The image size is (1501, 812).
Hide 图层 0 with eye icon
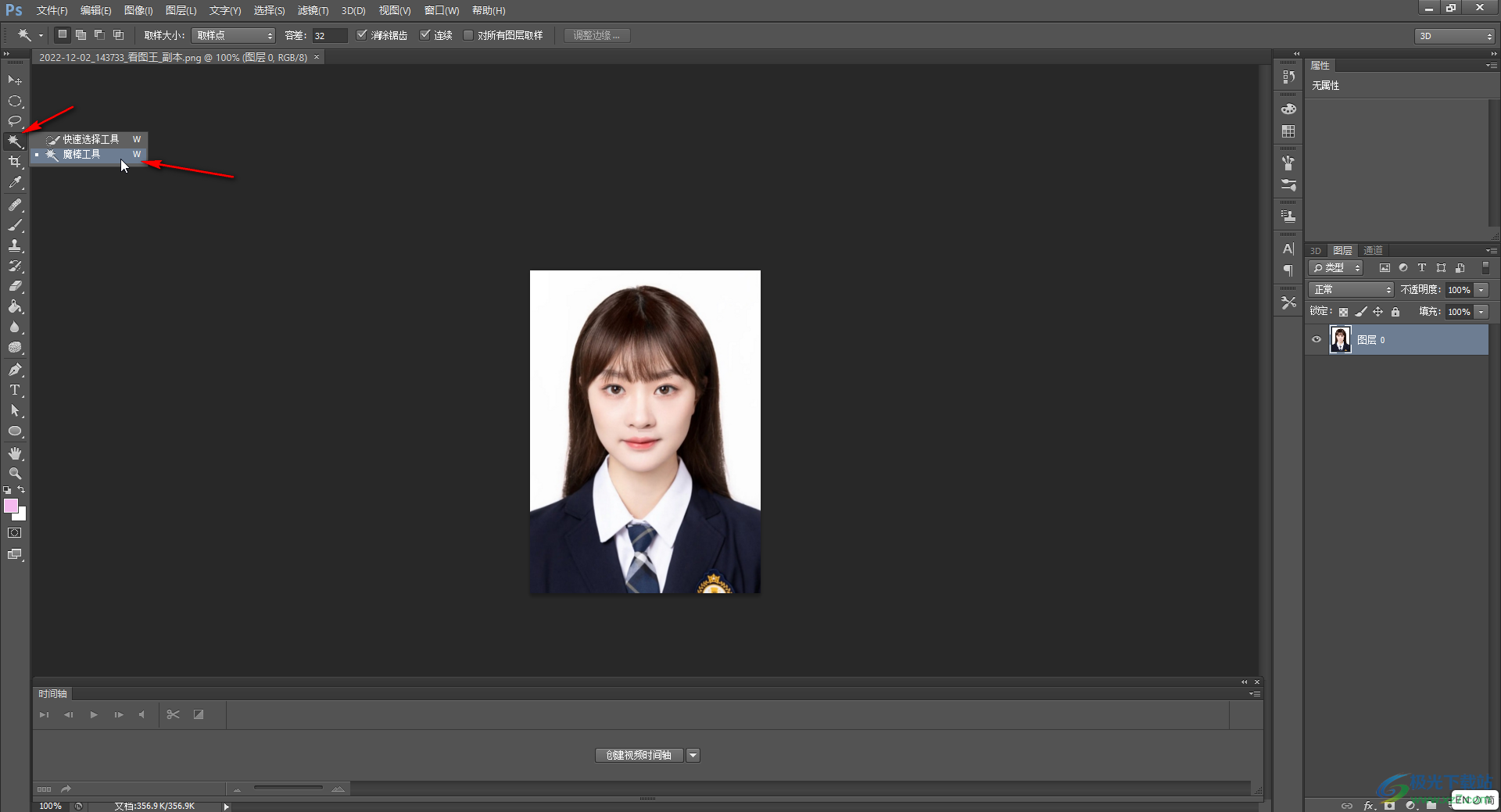[x=1317, y=340]
